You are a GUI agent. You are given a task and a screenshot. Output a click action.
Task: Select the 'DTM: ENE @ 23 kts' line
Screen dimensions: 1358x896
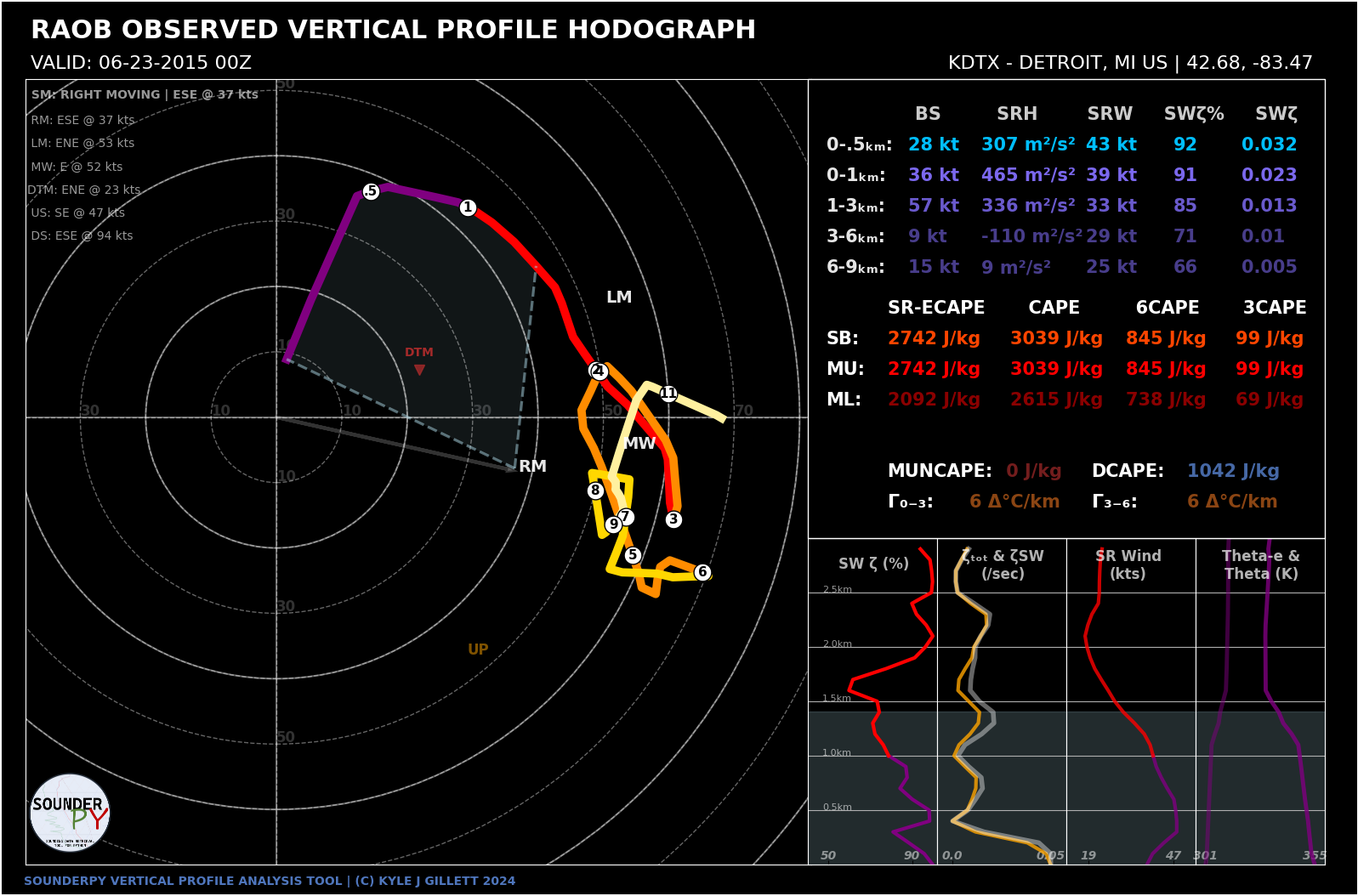tap(84, 190)
